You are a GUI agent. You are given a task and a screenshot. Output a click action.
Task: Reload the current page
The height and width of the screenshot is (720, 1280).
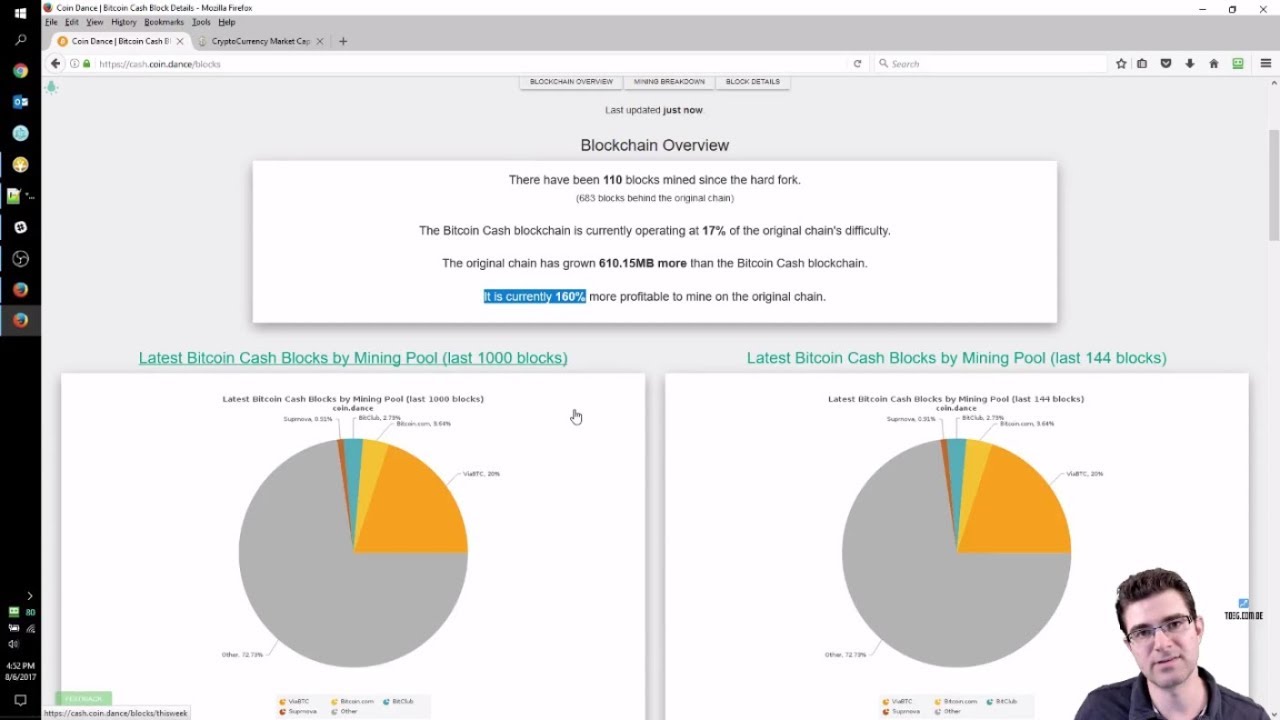857,64
